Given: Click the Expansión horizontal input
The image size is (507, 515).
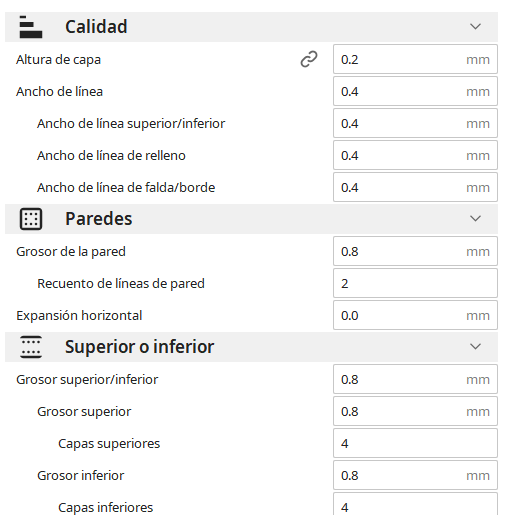Looking at the screenshot, I should click(415, 315).
